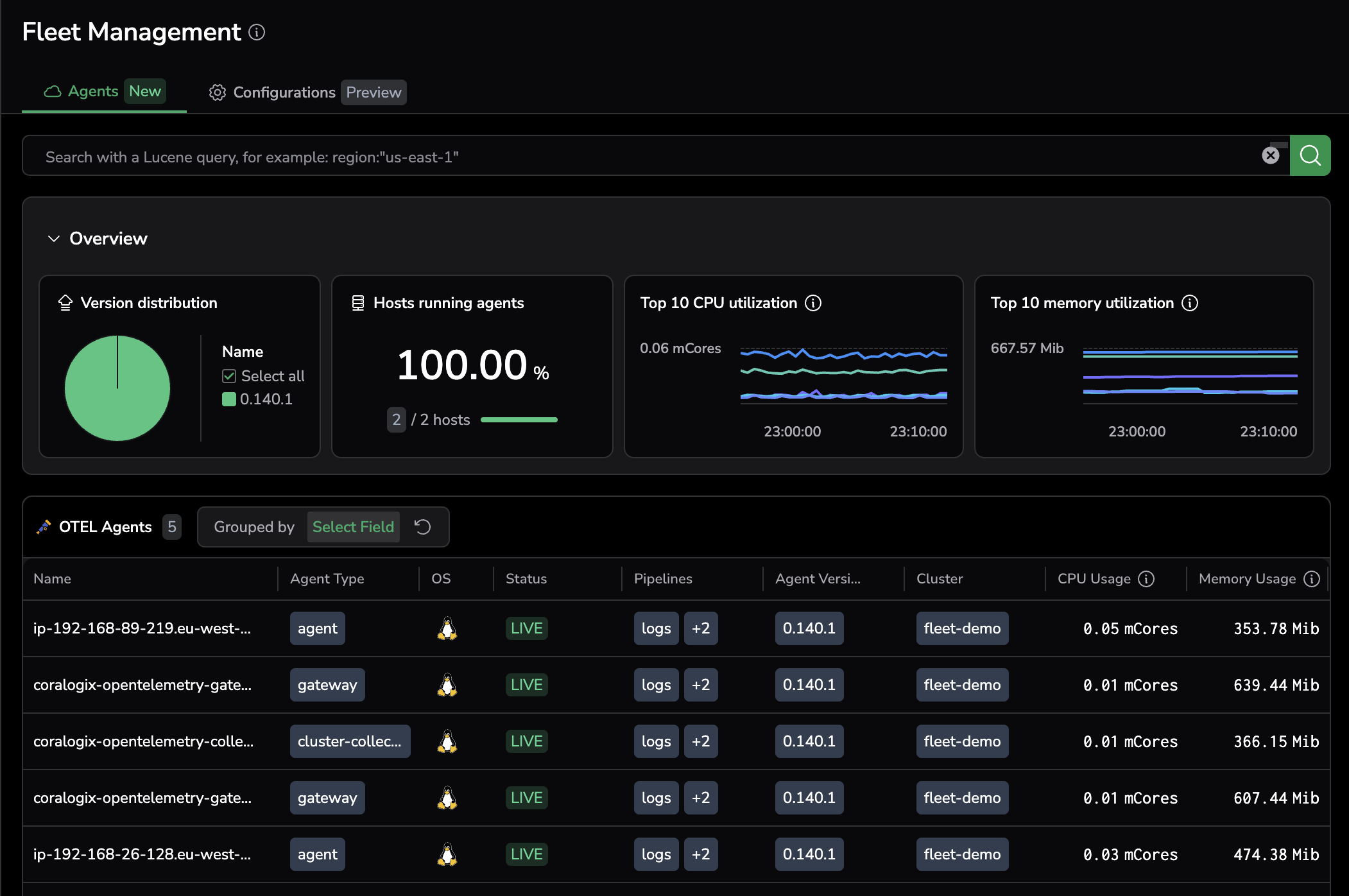Click the CPU Usage column info icon
Image resolution: width=1349 pixels, height=896 pixels.
tap(1146, 579)
